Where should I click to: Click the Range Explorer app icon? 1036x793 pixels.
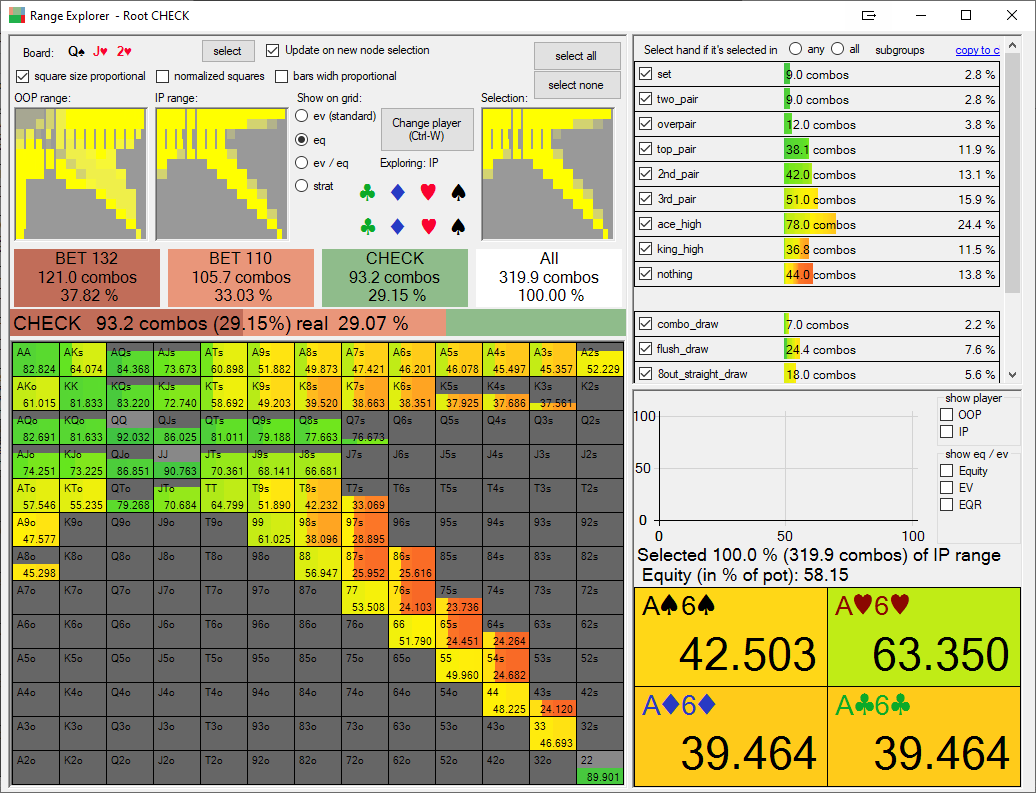[x=17, y=15]
